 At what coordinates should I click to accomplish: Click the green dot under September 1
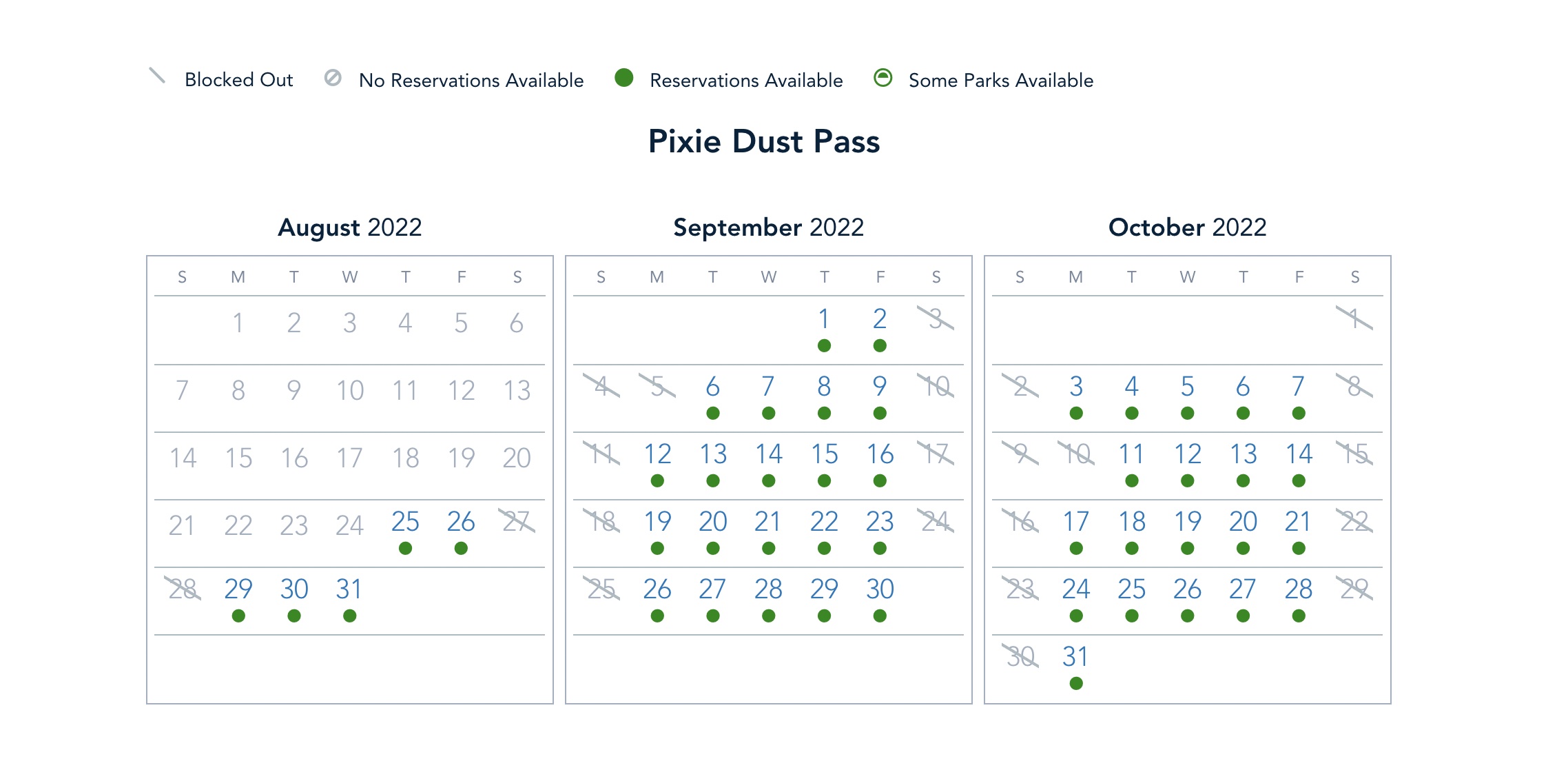click(x=824, y=346)
